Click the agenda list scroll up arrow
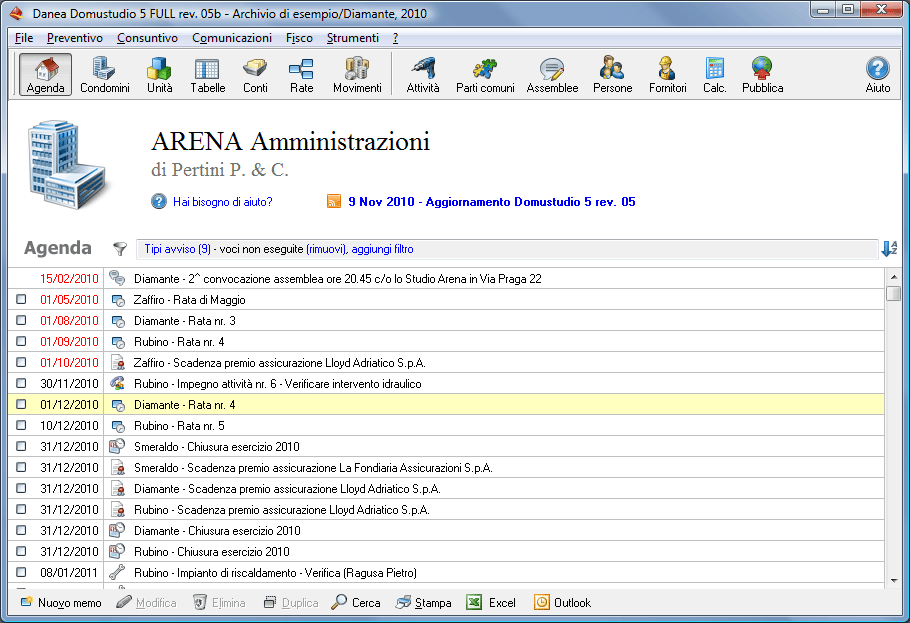910x623 pixels. click(x=894, y=277)
